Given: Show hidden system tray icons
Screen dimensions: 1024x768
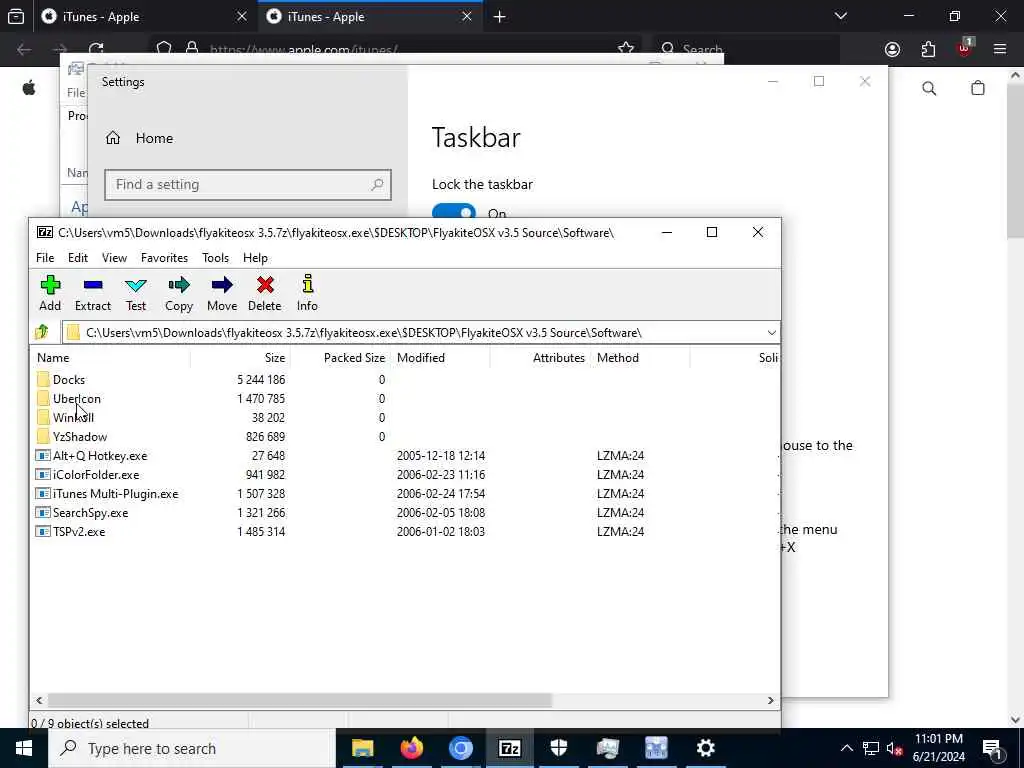Looking at the screenshot, I should point(846,748).
